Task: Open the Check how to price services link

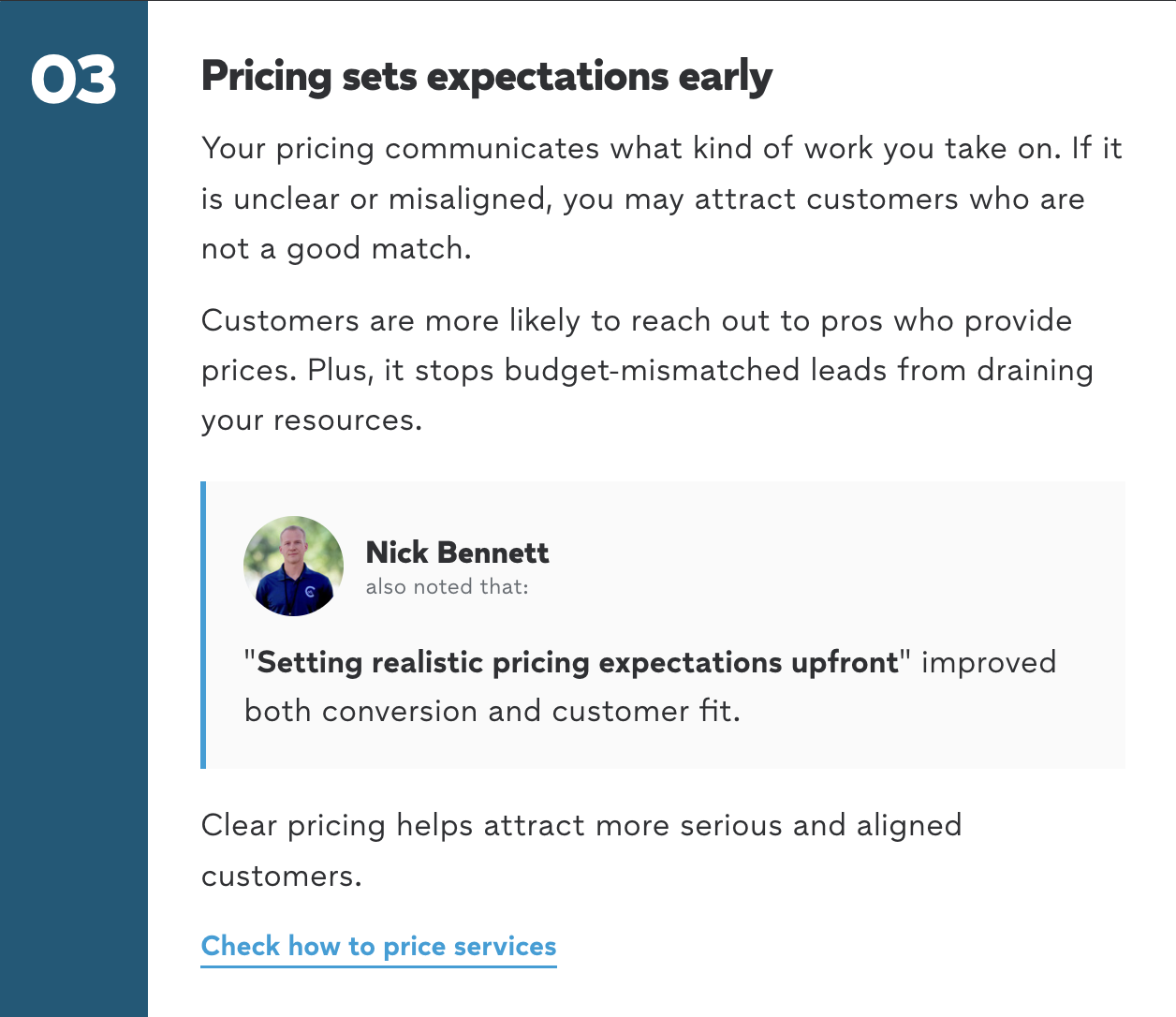Action: tap(378, 947)
